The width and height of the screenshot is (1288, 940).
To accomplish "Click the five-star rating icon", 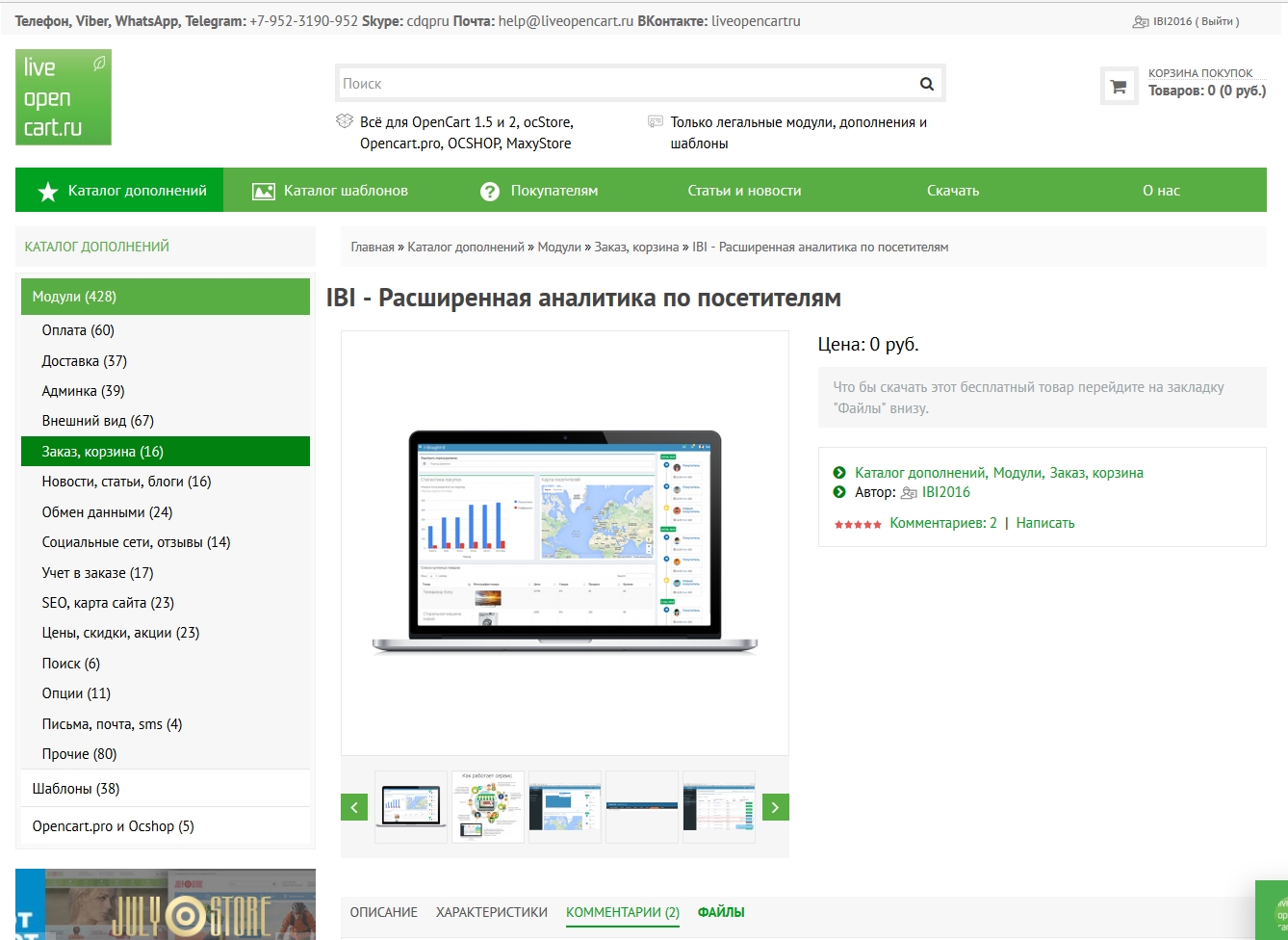I will pyautogui.click(x=857, y=524).
